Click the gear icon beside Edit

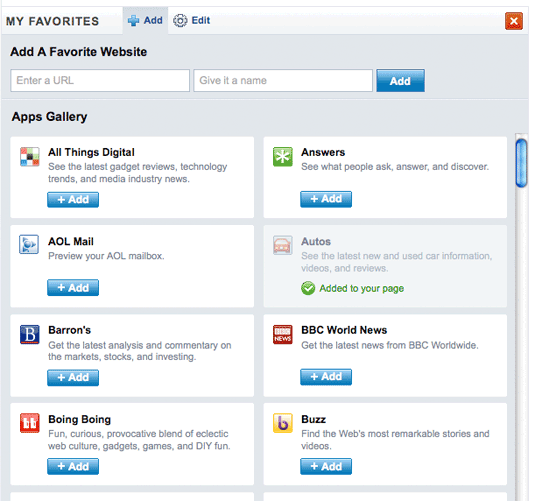[x=180, y=21]
